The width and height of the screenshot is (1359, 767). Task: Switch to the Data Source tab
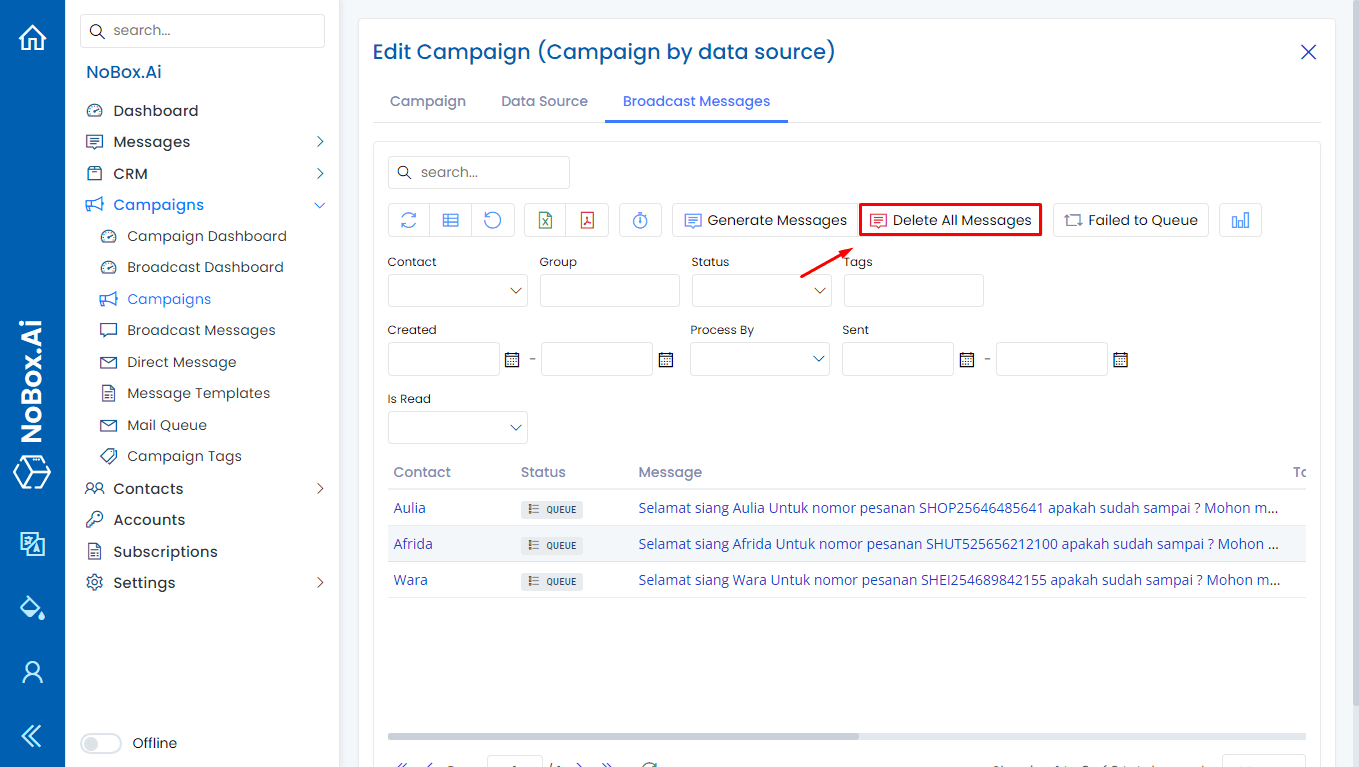coord(544,101)
